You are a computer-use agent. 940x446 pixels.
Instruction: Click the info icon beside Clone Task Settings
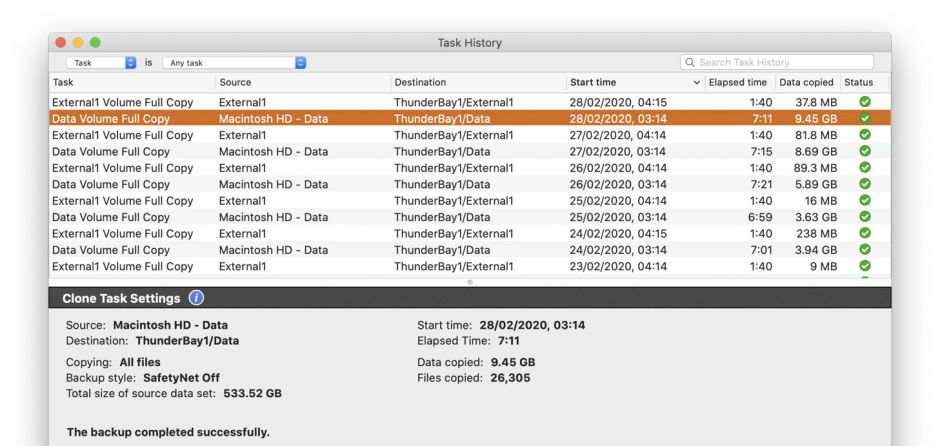point(196,298)
